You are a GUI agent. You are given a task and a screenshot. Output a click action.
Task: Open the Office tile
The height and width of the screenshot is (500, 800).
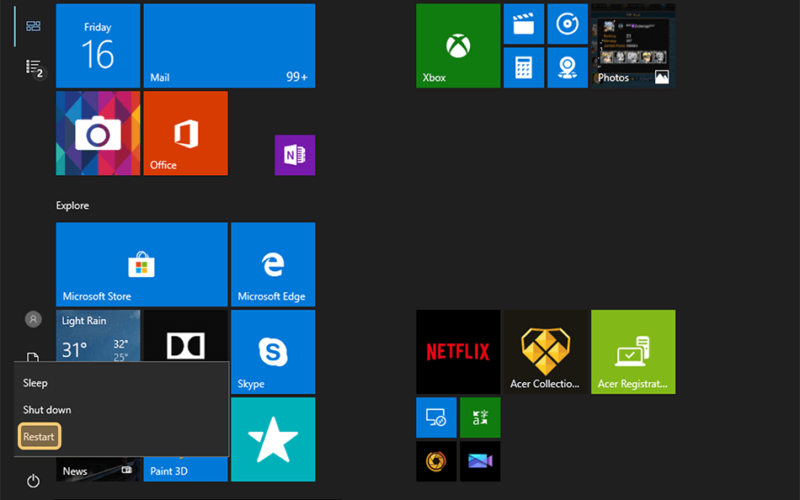(186, 133)
